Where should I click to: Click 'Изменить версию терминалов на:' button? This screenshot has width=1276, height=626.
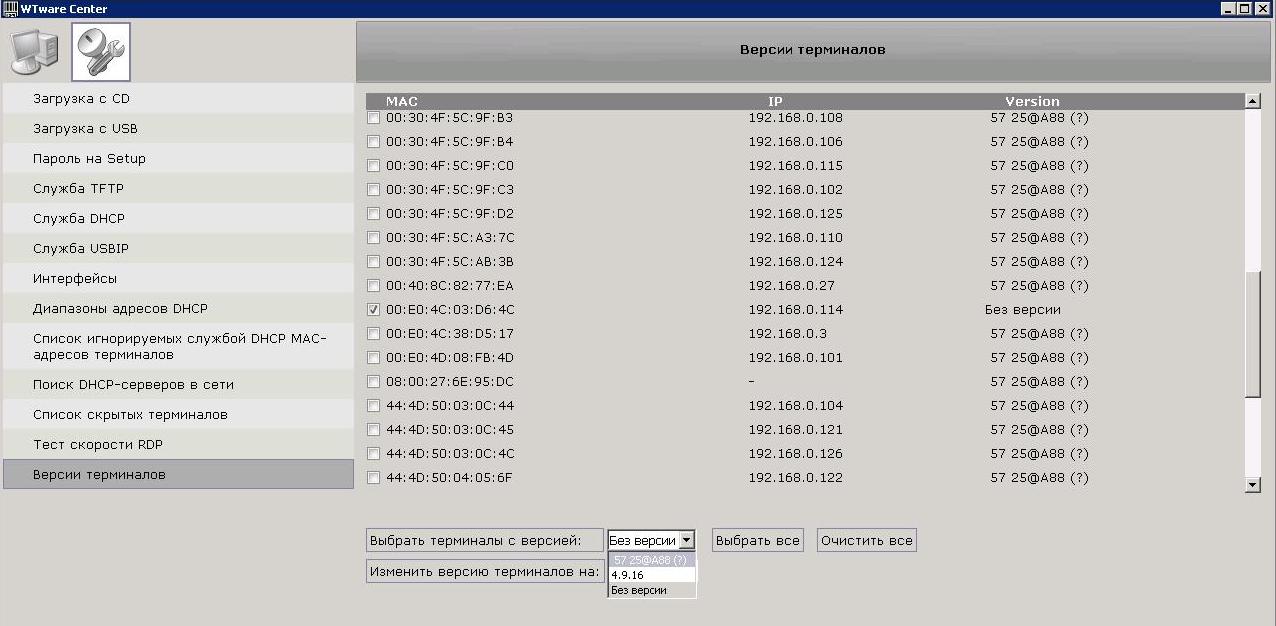(484, 572)
